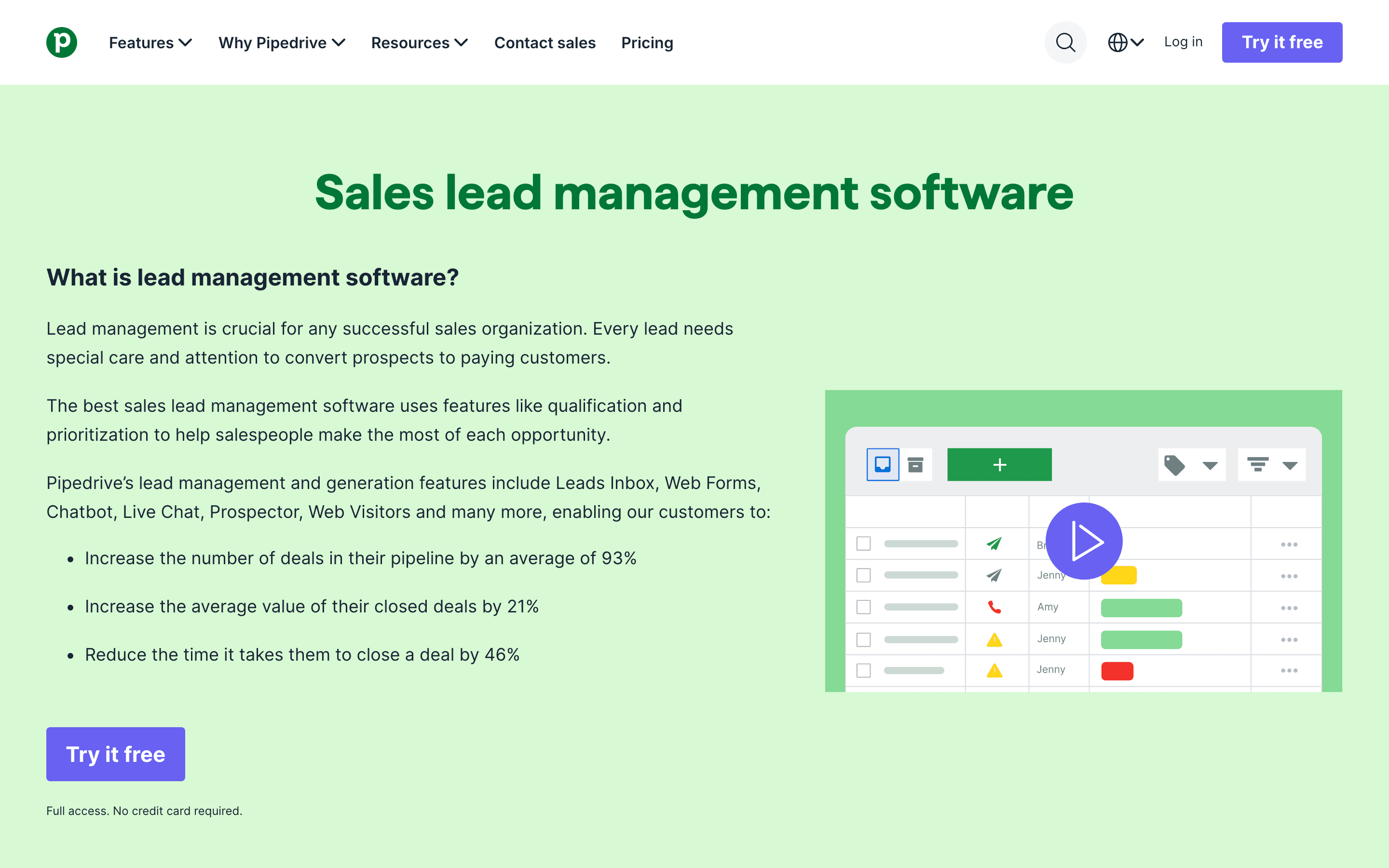Viewport: 1389px width, 868px height.
Task: Click the header Try it free button
Action: [x=1281, y=42]
